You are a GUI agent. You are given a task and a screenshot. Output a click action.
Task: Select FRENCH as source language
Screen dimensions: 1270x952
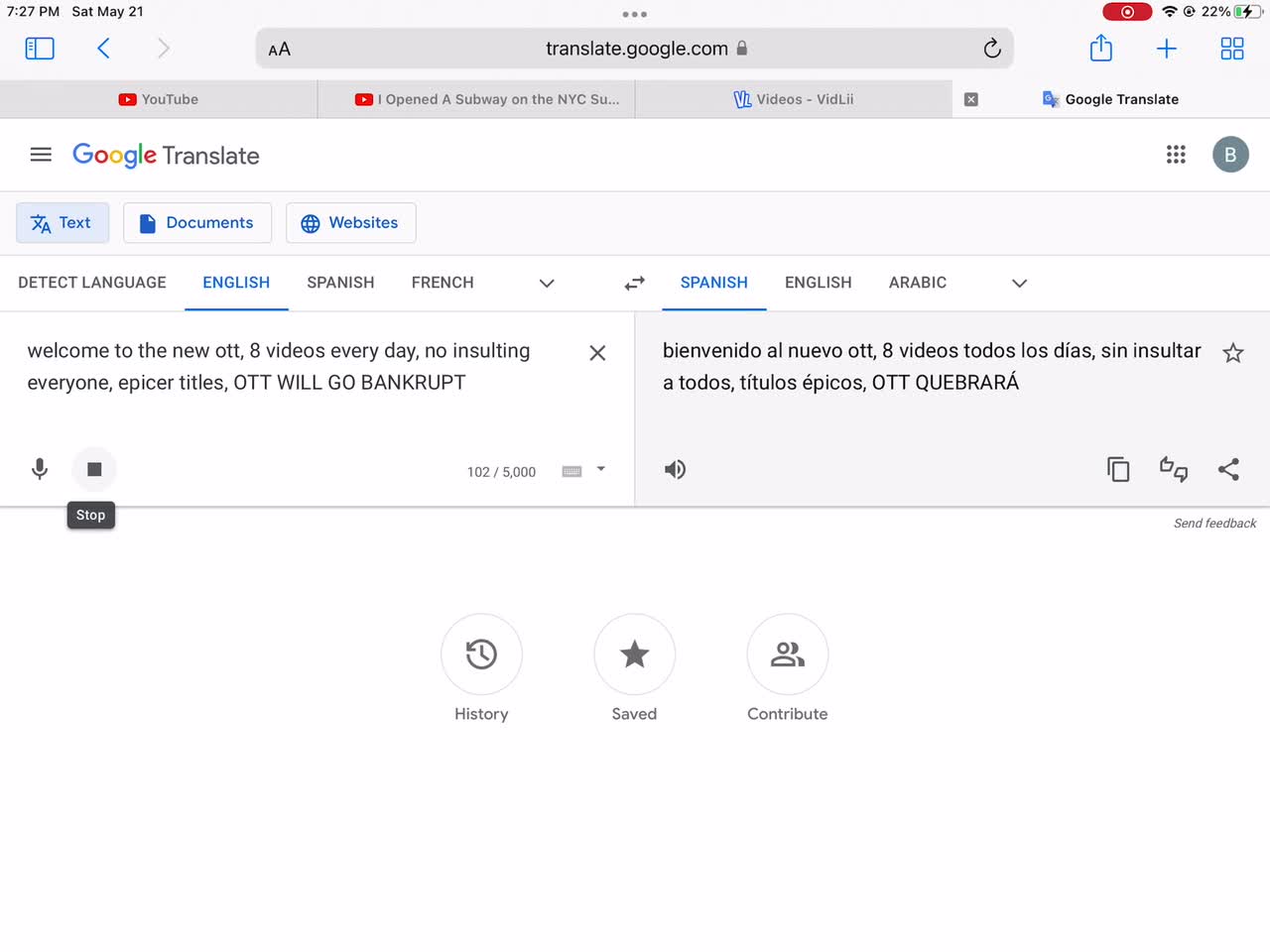tap(443, 283)
